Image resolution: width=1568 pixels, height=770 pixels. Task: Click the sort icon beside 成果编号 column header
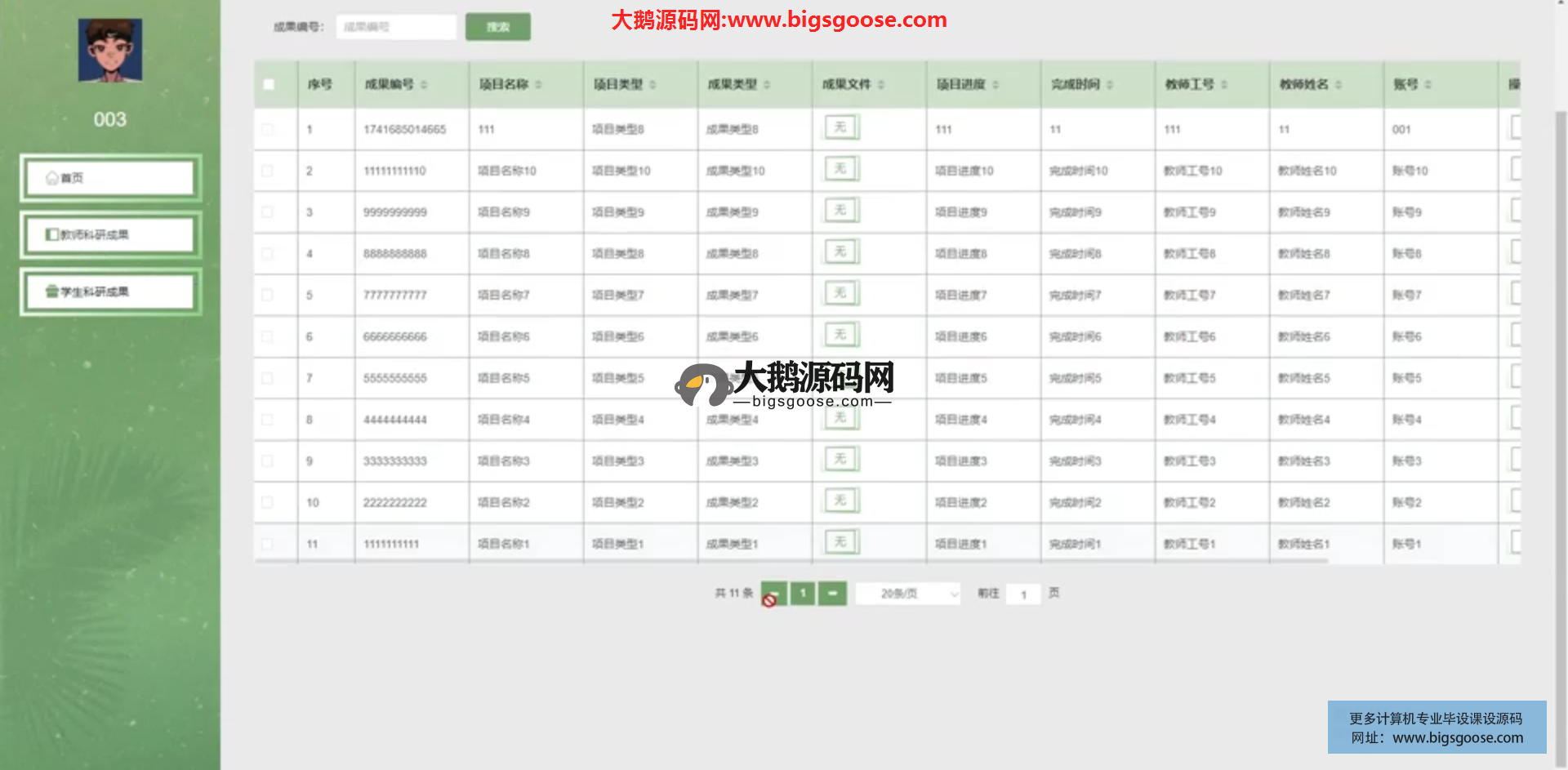(x=424, y=85)
